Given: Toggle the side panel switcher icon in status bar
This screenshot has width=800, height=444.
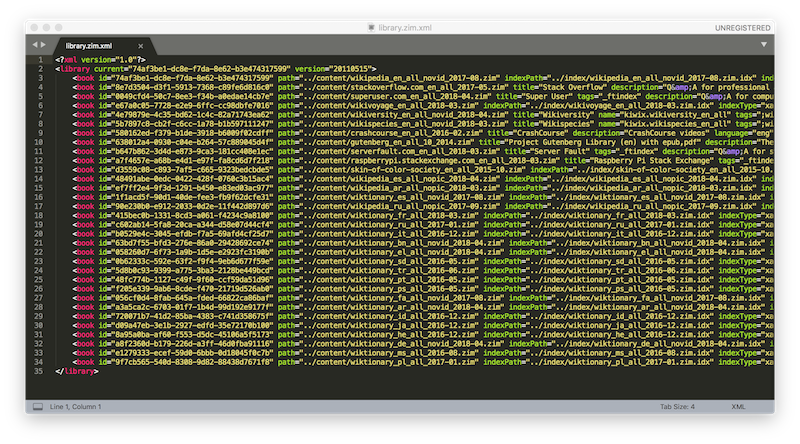Looking at the screenshot, I should click(x=38, y=407).
